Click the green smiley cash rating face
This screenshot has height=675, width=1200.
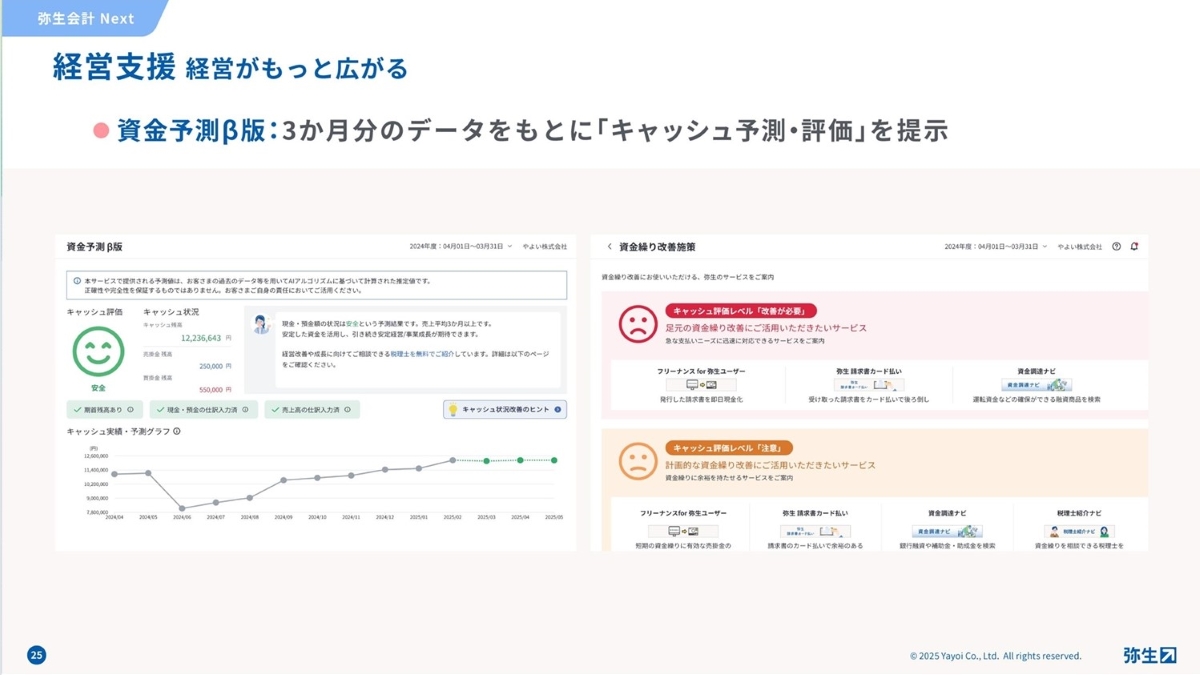97,351
